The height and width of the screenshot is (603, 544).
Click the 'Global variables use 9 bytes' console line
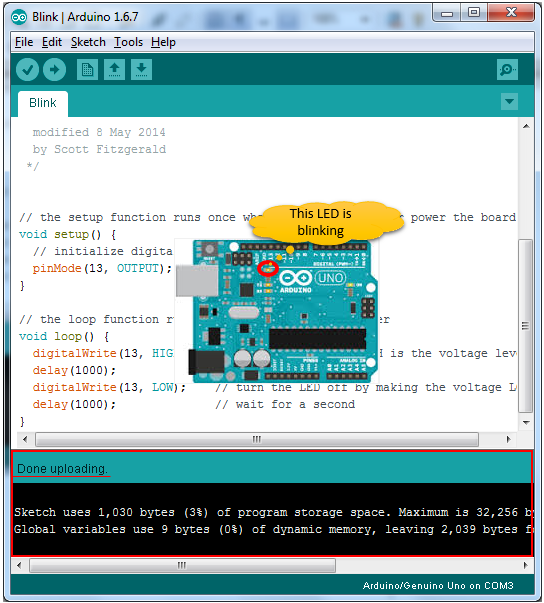pos(273,529)
